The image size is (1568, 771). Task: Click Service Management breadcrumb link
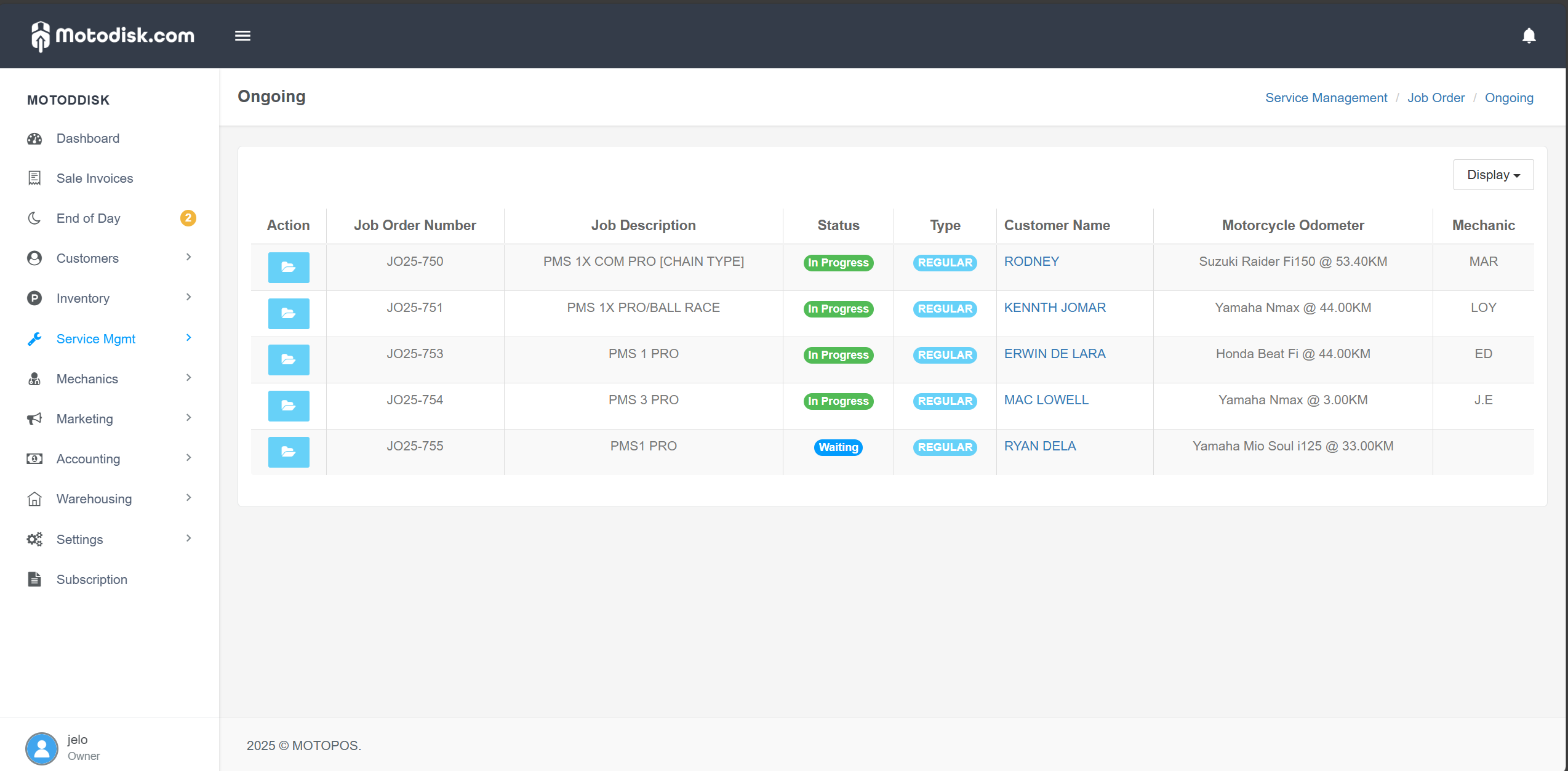pos(1326,98)
